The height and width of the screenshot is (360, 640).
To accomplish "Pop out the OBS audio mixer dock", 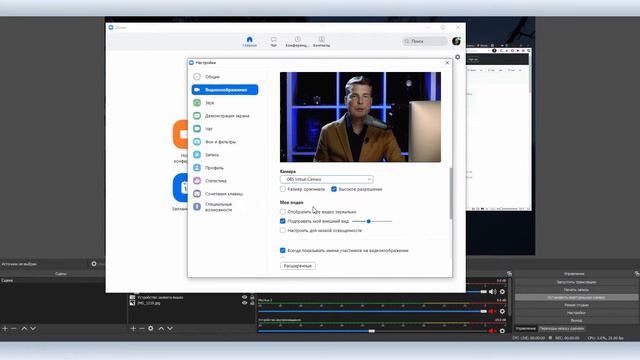I will coord(509,273).
